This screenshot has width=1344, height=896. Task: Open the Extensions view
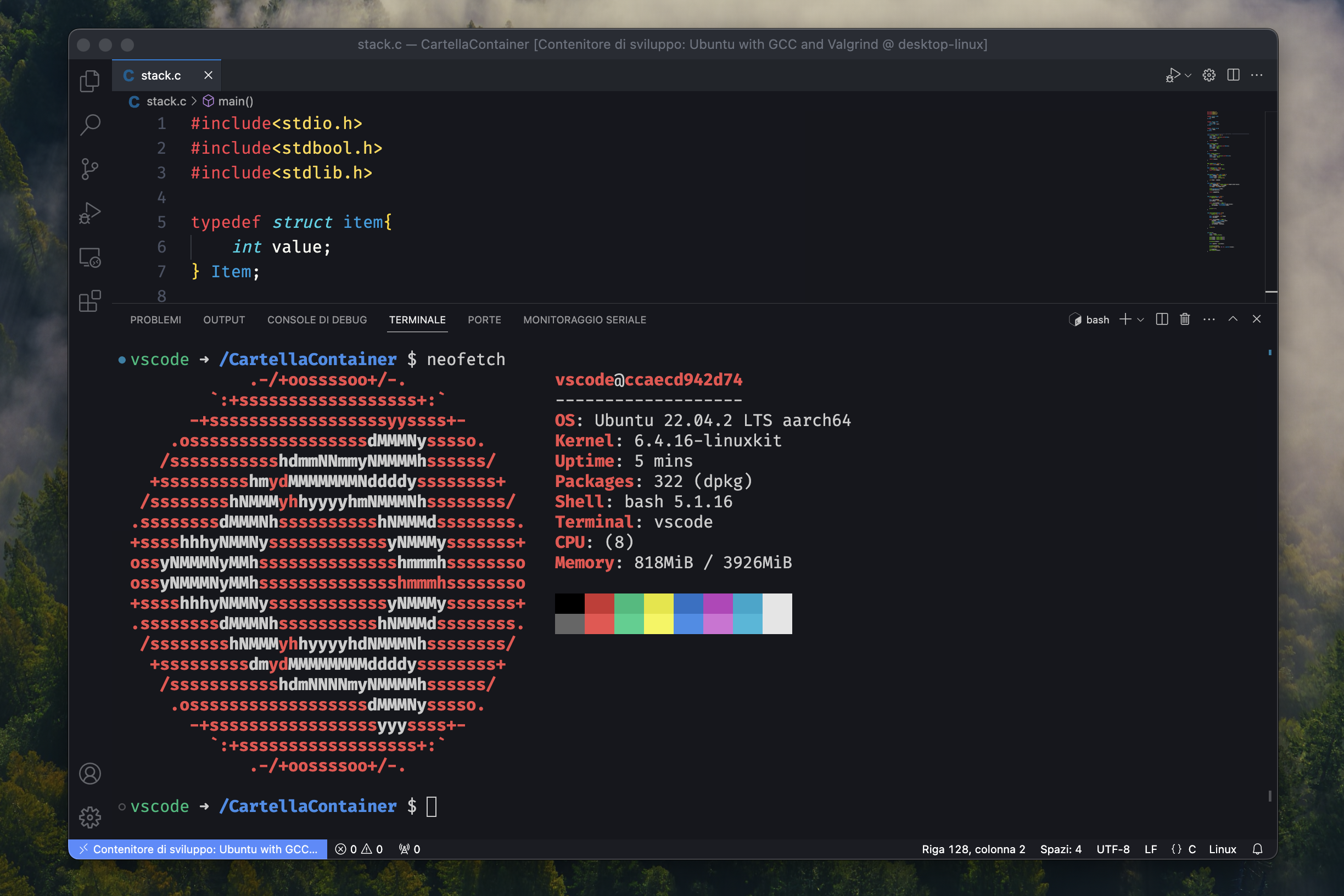(89, 301)
